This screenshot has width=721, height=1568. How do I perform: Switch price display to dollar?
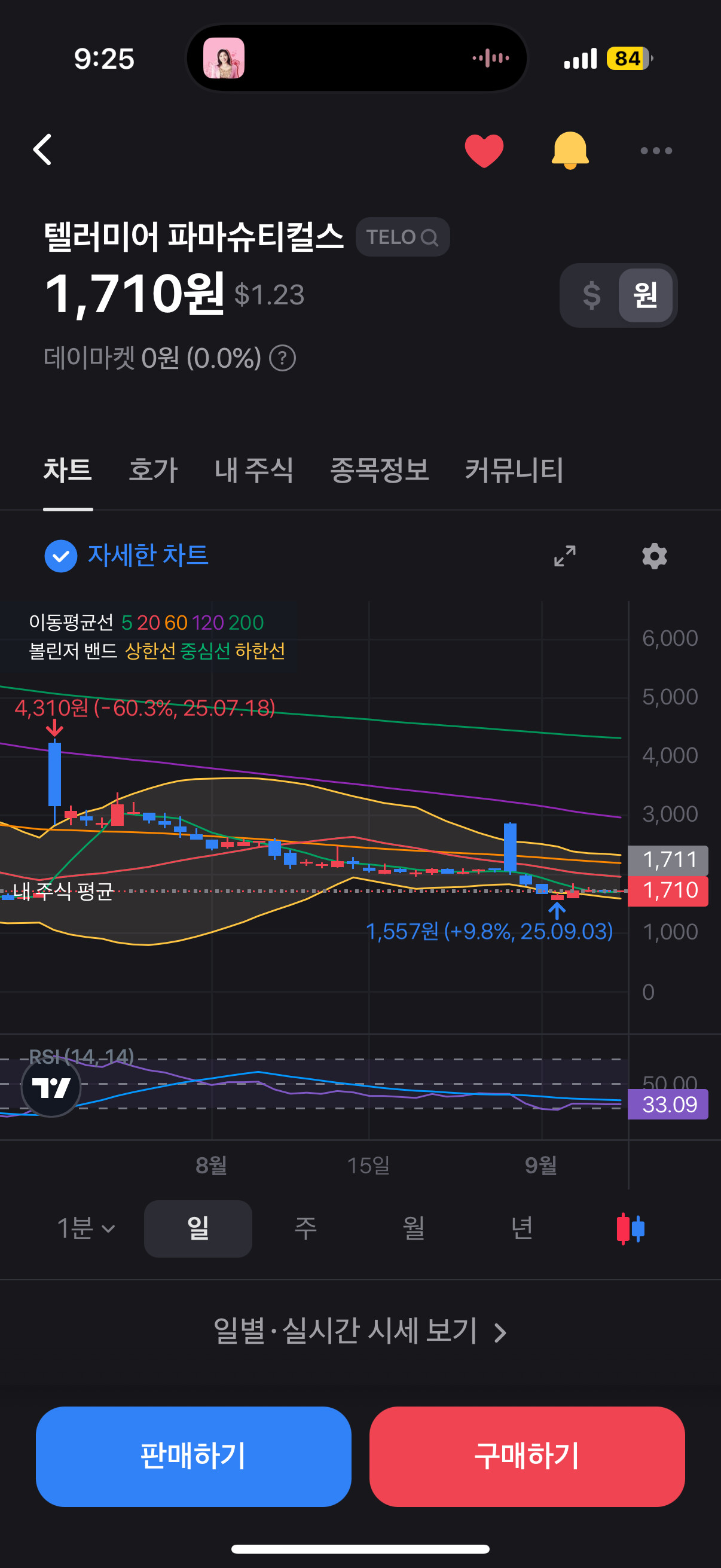pyautogui.click(x=591, y=295)
